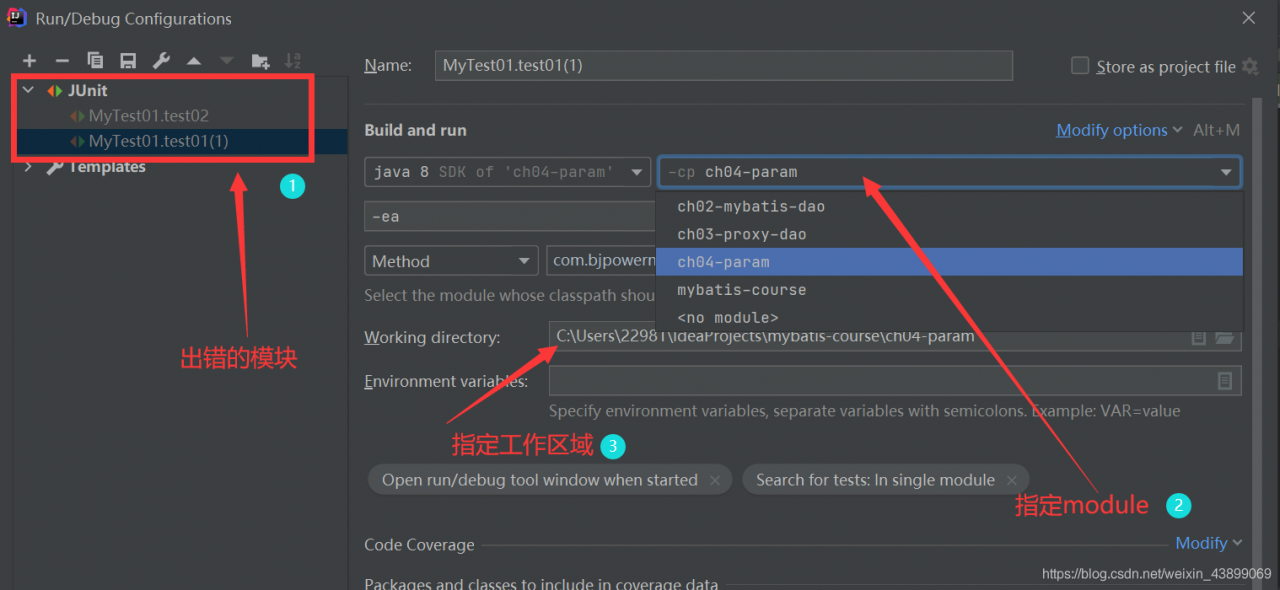Image resolution: width=1280 pixels, height=590 pixels.
Task: Move the selected configuration up
Action: [194, 60]
